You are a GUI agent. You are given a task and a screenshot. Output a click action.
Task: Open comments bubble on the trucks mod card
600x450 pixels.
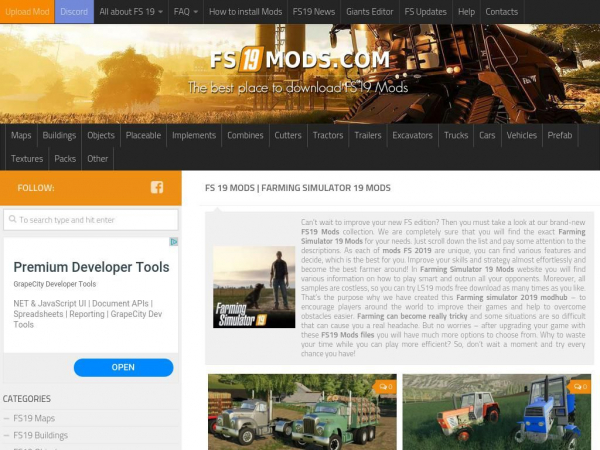[385, 387]
